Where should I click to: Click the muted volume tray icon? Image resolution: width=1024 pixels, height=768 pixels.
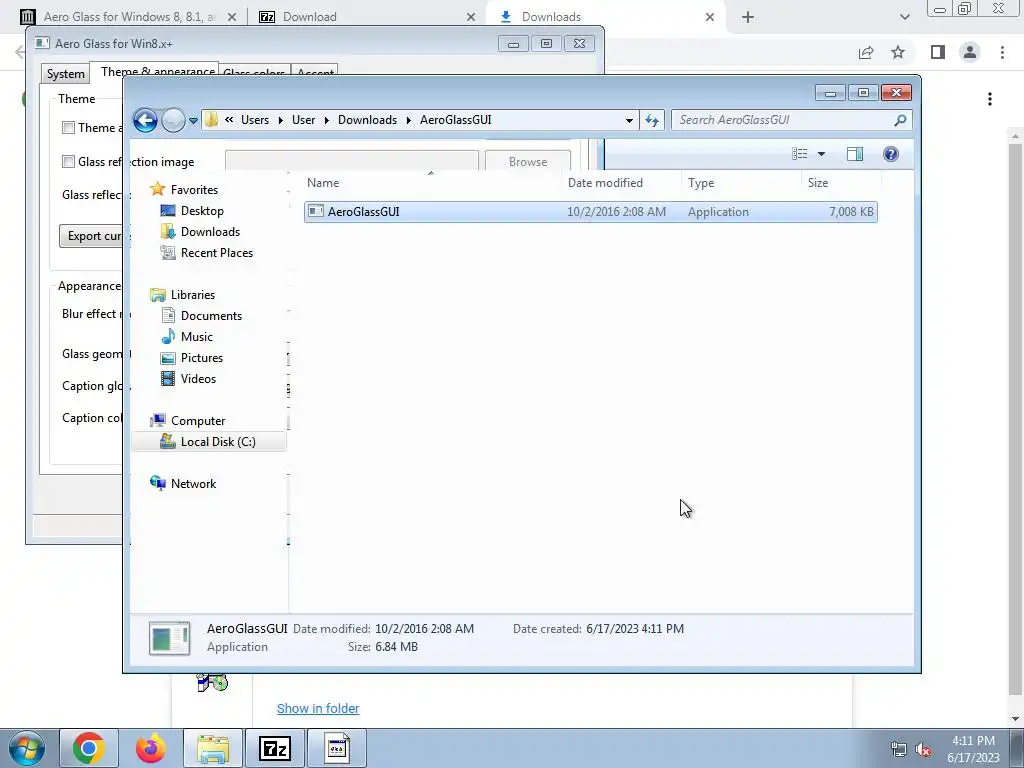tap(923, 750)
